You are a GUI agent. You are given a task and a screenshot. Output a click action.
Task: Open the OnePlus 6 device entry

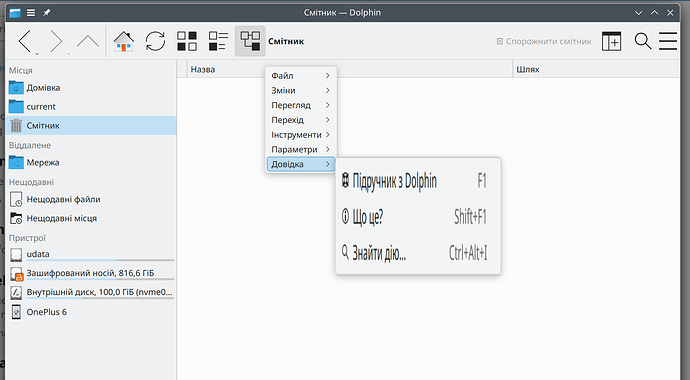[92, 312]
